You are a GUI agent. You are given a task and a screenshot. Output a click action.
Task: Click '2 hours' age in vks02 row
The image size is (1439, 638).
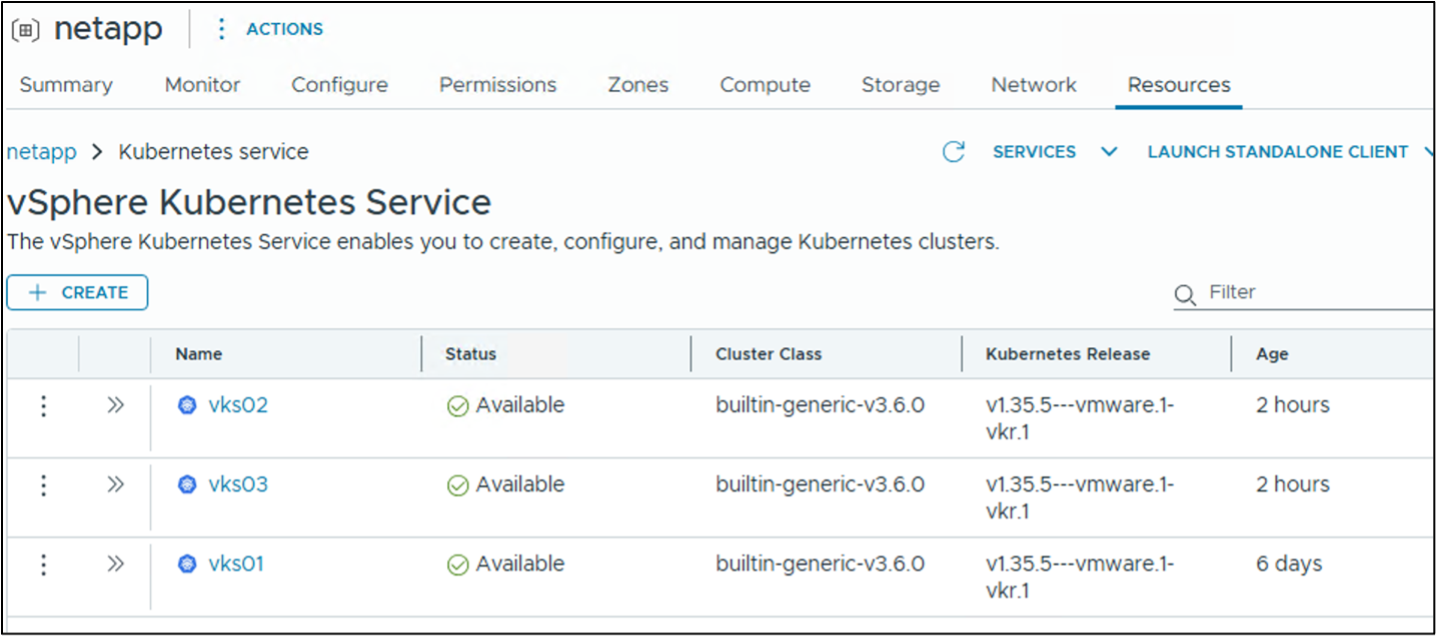point(1293,406)
